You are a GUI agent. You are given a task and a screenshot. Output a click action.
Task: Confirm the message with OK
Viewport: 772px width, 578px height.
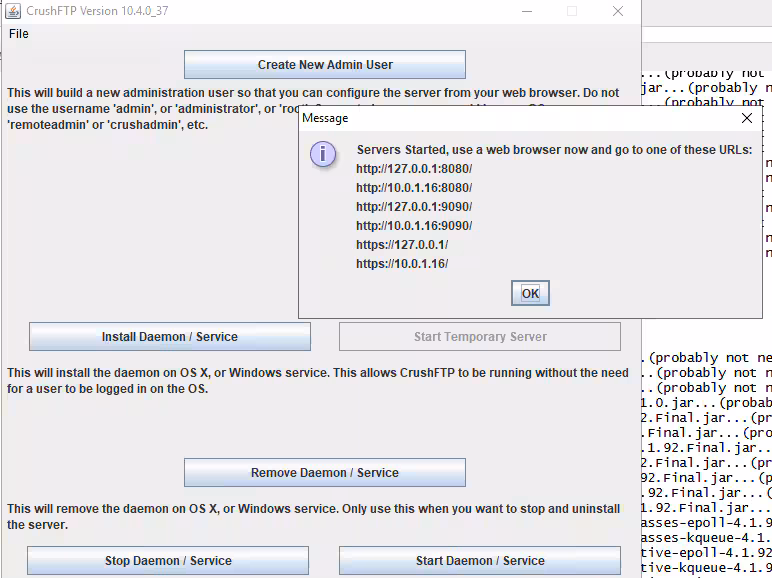(530, 294)
